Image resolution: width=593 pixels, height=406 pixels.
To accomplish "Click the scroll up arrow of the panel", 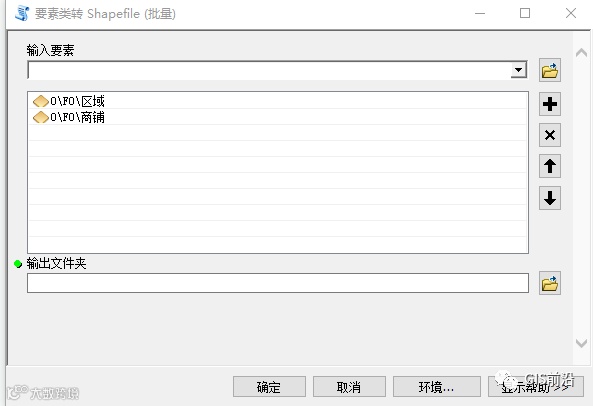I will (581, 53).
